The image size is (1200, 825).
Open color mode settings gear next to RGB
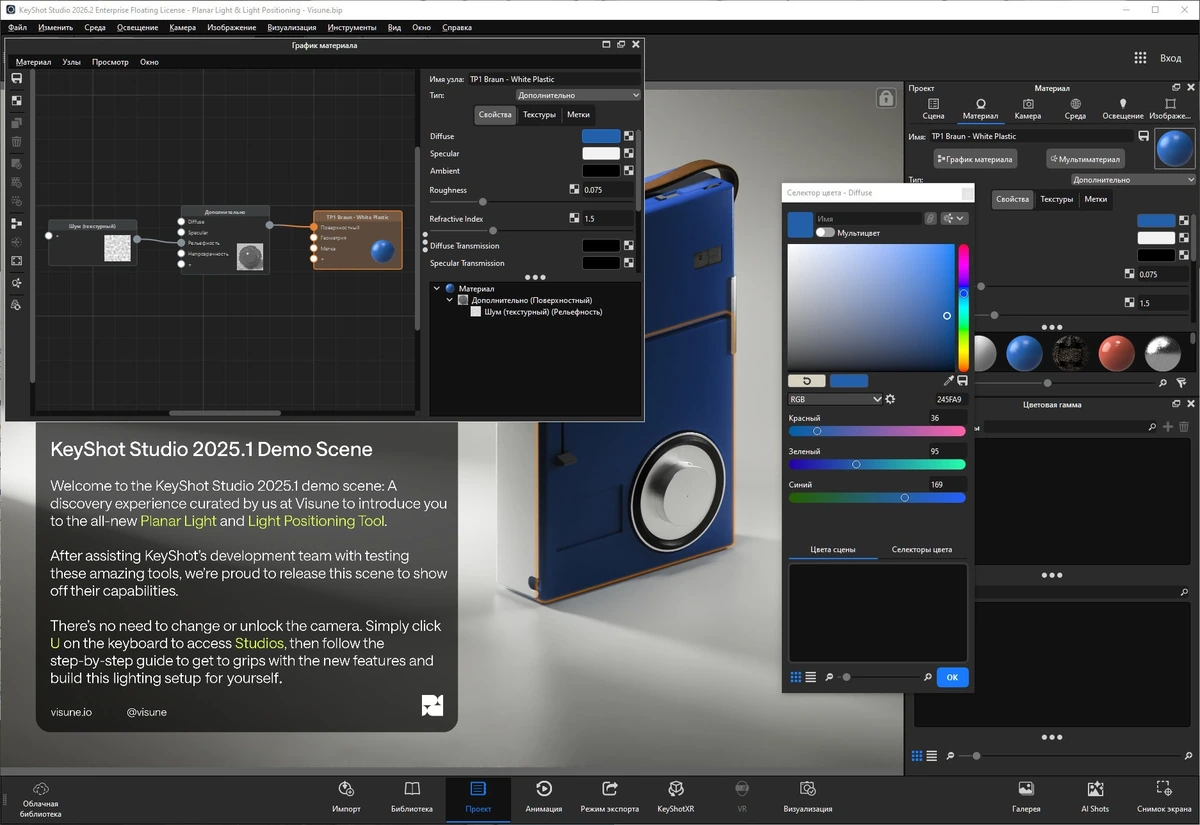(890, 399)
